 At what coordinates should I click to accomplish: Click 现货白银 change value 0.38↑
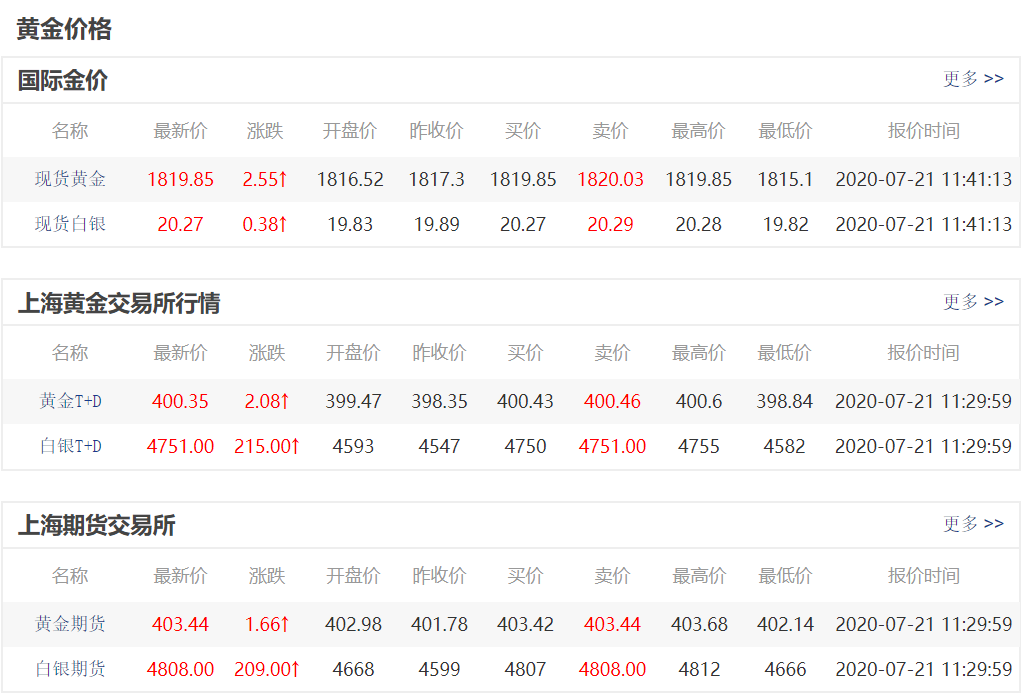[265, 224]
